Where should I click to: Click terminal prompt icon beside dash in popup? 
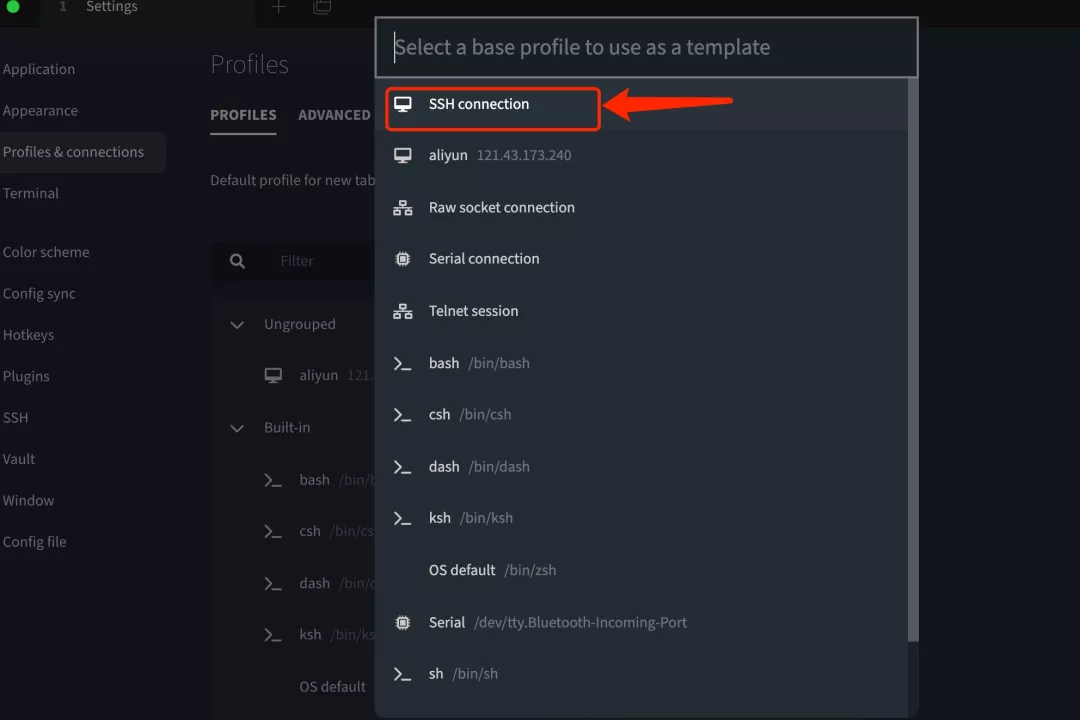click(402, 467)
